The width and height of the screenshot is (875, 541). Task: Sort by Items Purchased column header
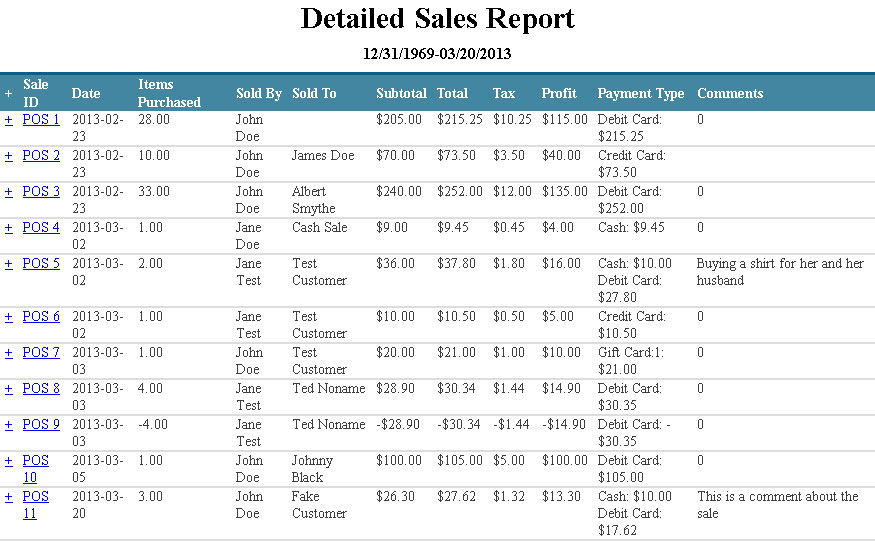[x=169, y=93]
